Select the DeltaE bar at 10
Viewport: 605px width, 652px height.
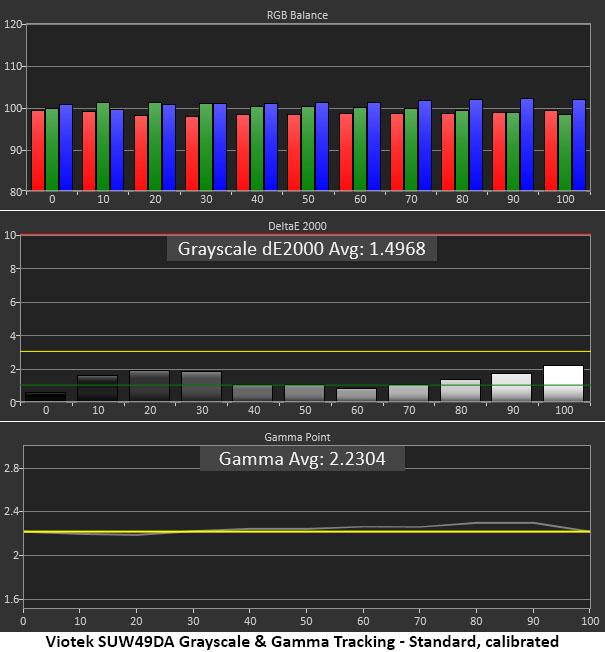tap(98, 388)
